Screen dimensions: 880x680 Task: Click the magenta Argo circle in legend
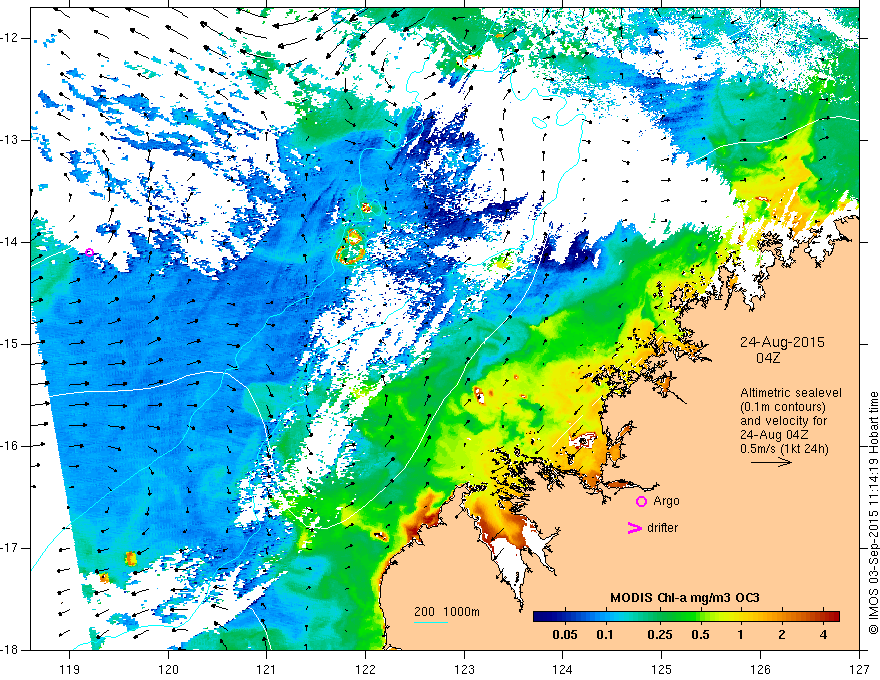tap(641, 501)
